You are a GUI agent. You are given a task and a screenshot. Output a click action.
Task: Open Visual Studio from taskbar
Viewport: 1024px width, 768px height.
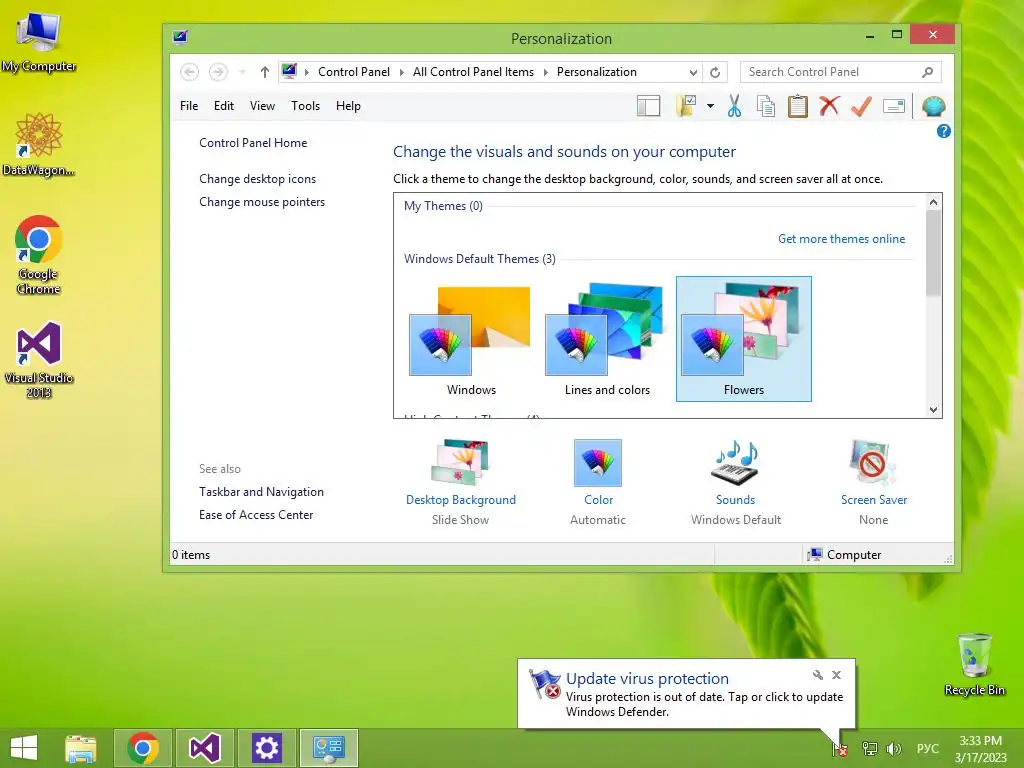pos(204,748)
